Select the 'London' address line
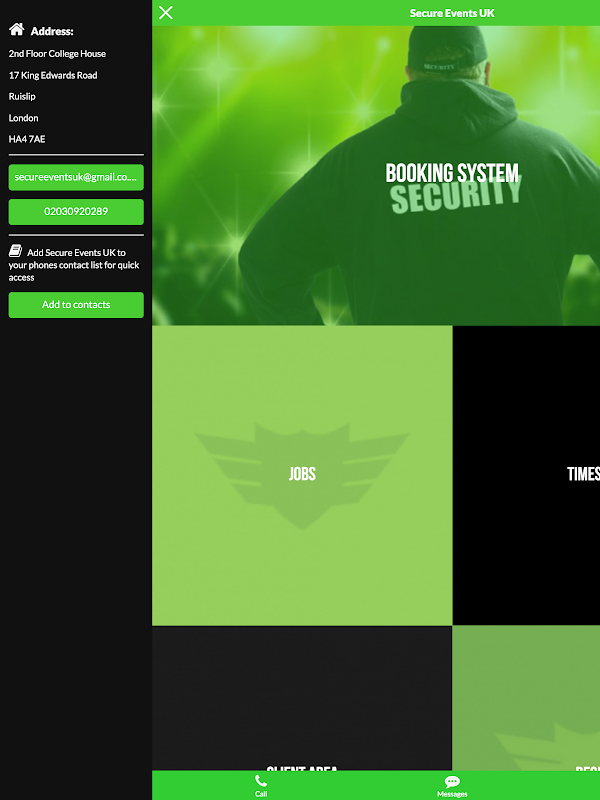 coord(23,118)
